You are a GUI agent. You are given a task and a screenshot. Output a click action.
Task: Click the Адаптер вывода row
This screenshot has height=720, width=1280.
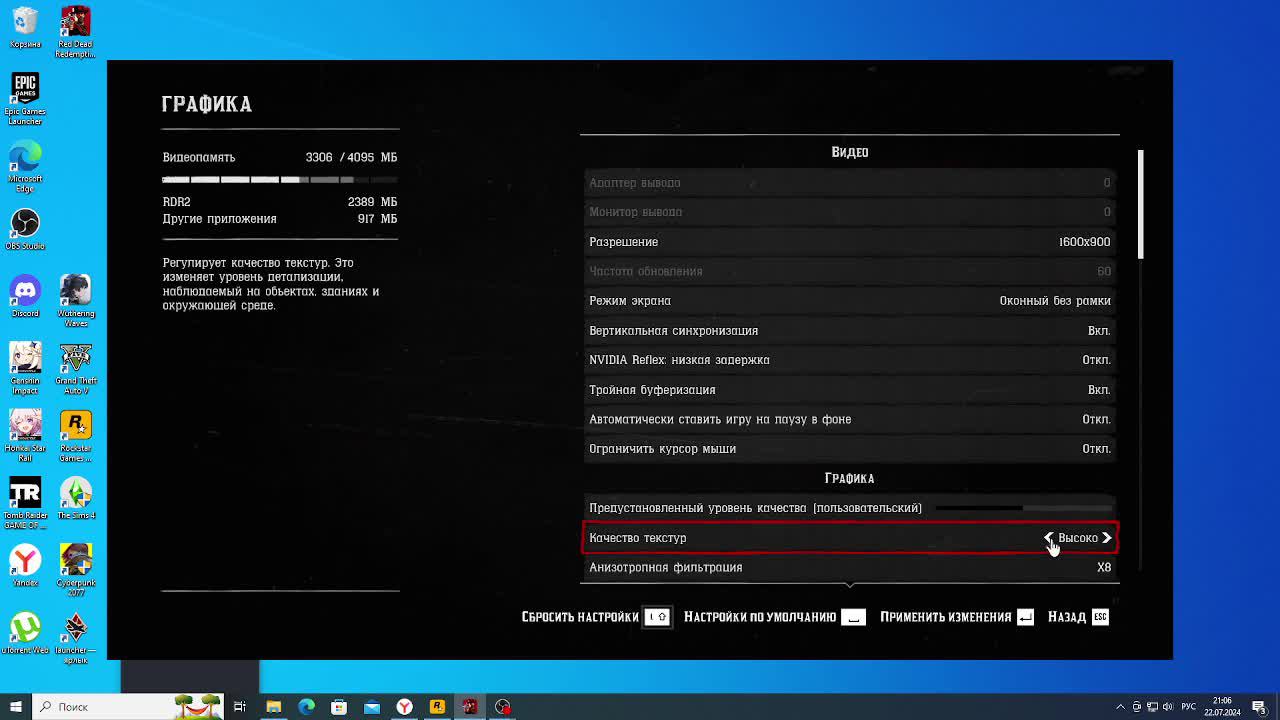coord(850,183)
